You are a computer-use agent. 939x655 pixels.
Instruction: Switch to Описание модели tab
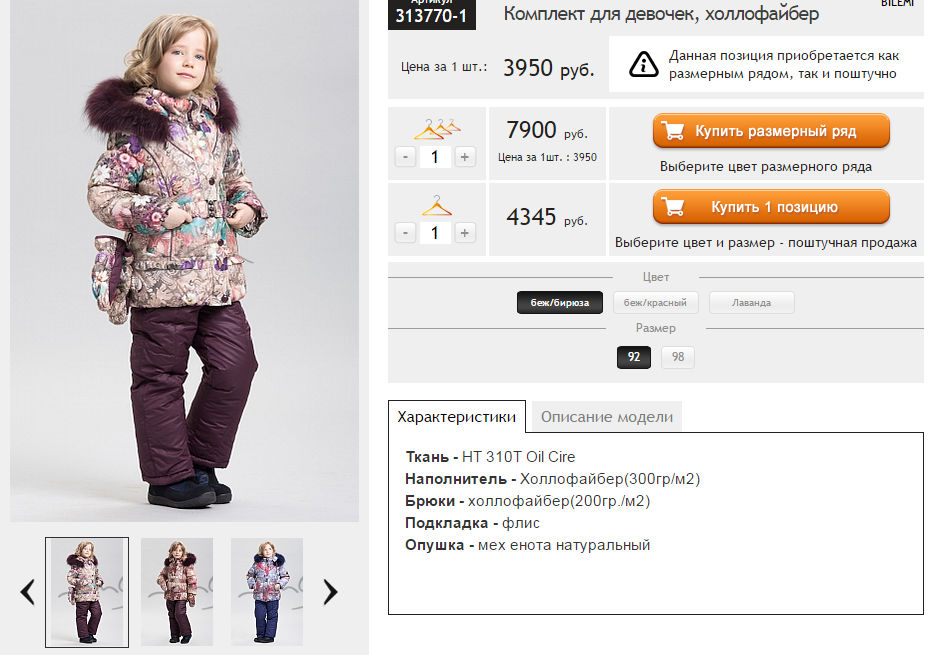[606, 417]
